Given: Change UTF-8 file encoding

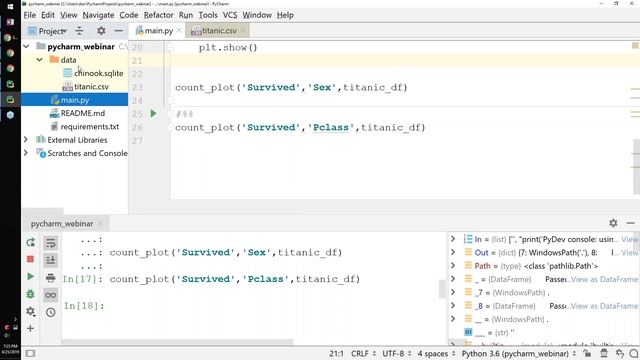Looking at the screenshot, I should point(396,353).
